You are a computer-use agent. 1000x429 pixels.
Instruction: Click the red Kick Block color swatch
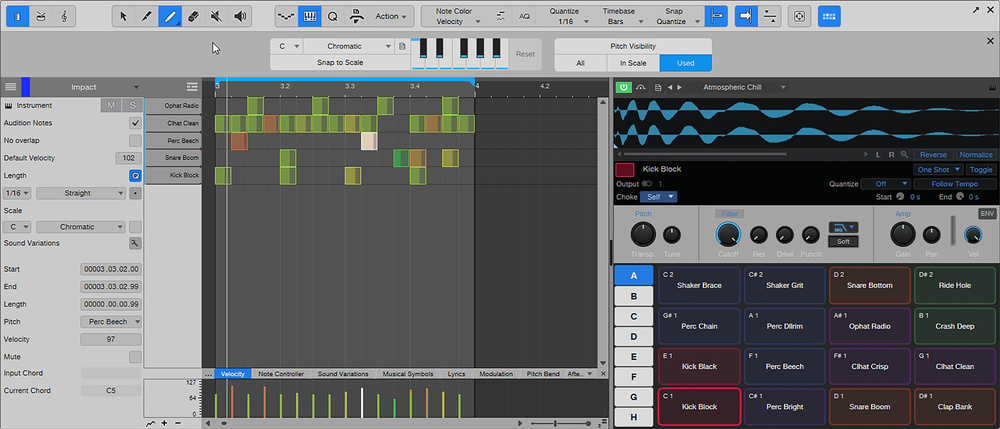(x=625, y=170)
